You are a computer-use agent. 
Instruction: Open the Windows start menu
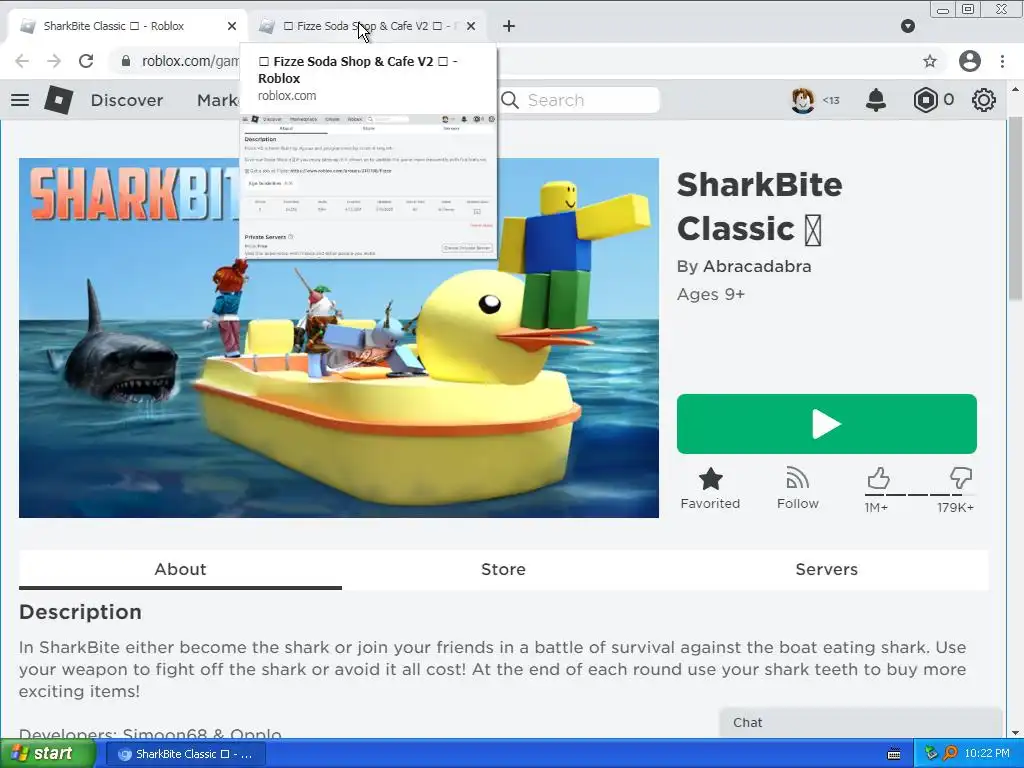(48, 754)
